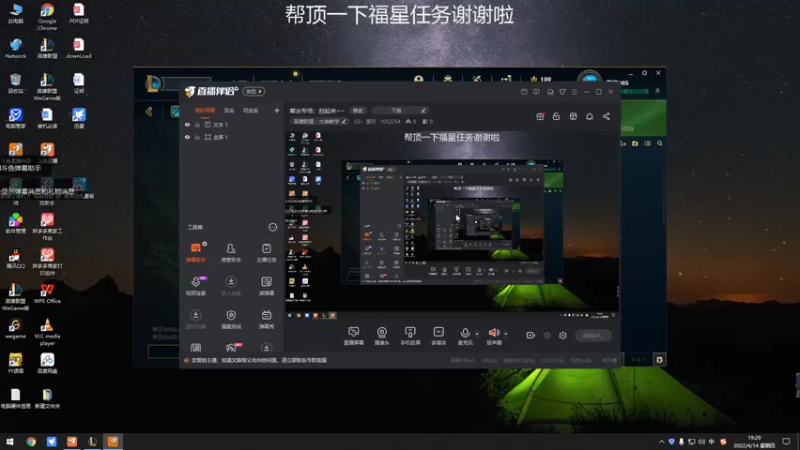Open the 主播任务 tool

pyautogui.click(x=266, y=253)
